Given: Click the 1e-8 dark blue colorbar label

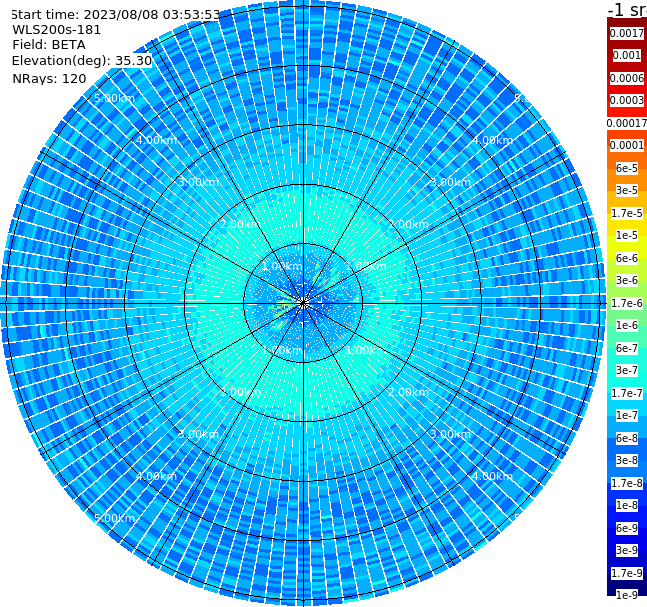Looking at the screenshot, I should pyautogui.click(x=626, y=505).
